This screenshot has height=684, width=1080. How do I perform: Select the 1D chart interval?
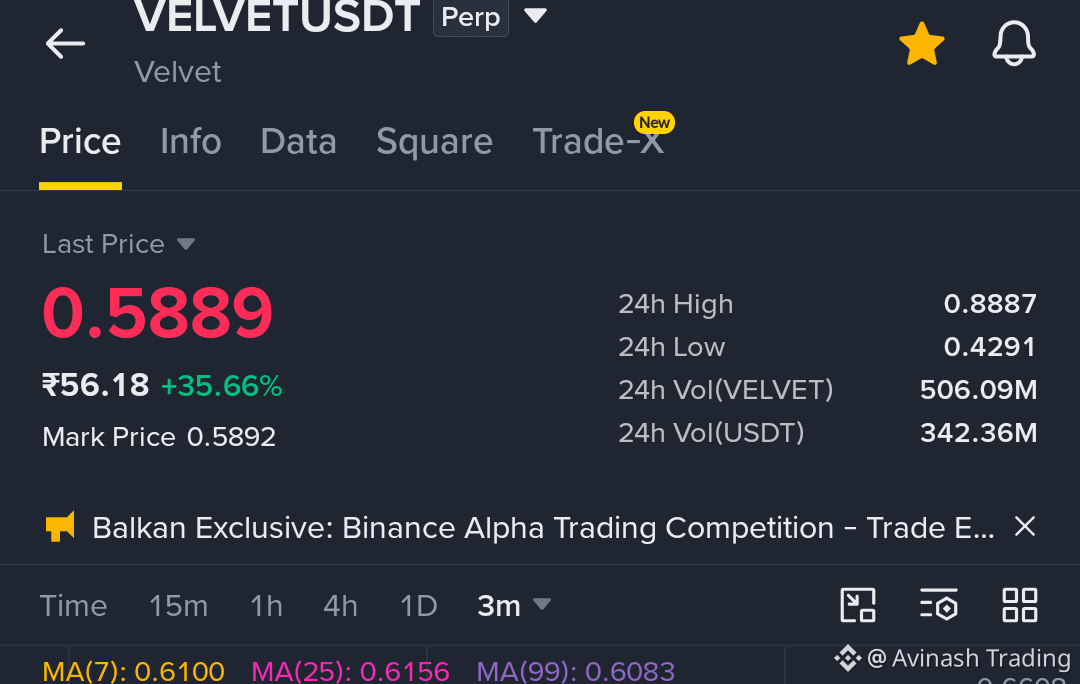pos(419,605)
